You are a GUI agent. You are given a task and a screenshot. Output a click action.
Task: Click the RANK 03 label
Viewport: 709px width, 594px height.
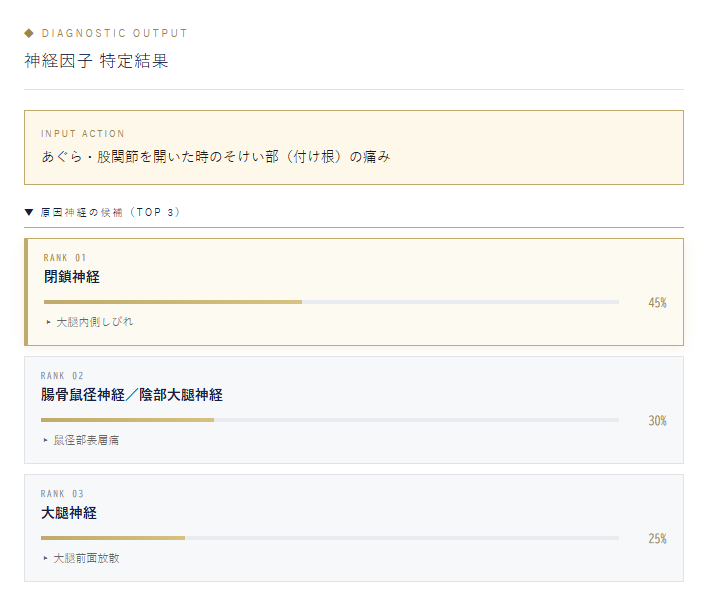pos(62,494)
